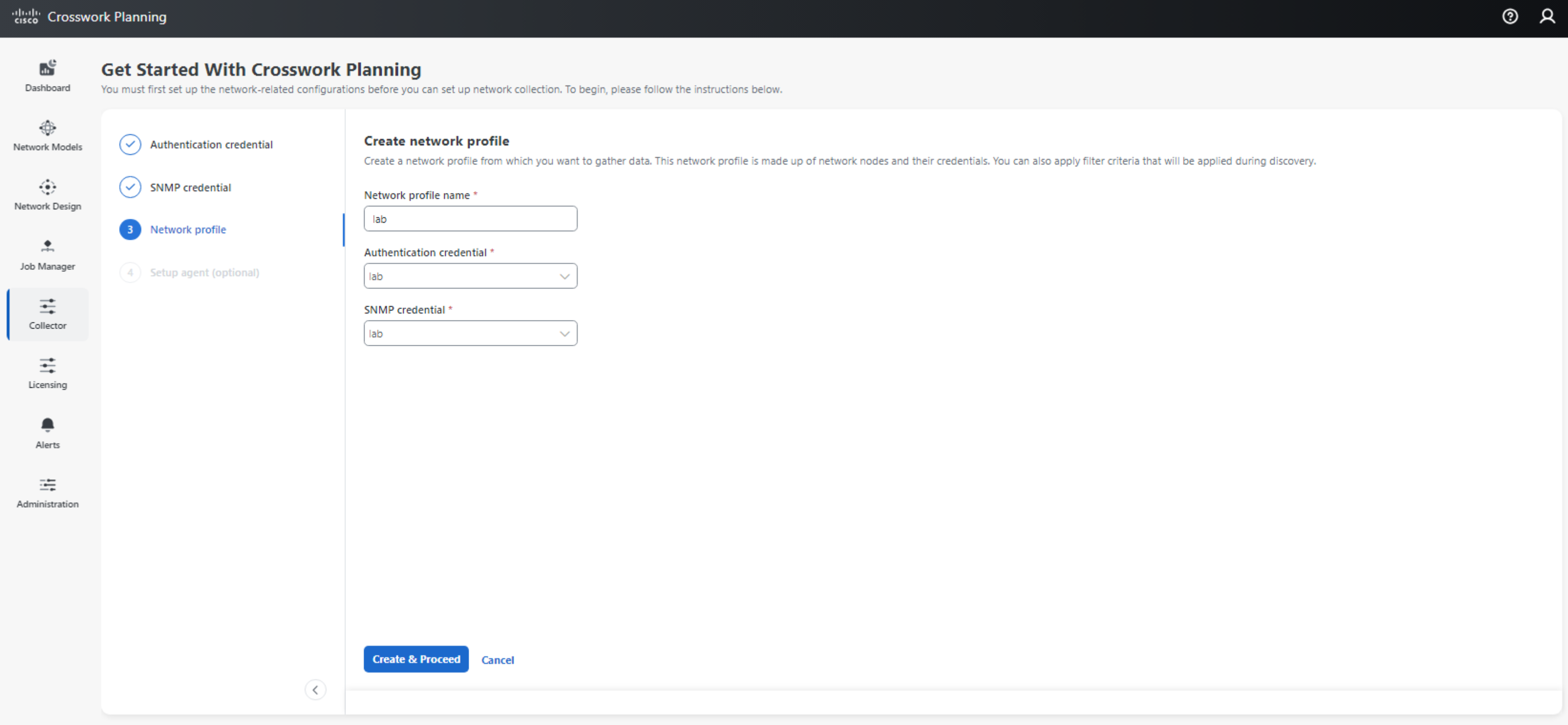
Task: Click the Cisco logo in header
Action: tap(26, 16)
